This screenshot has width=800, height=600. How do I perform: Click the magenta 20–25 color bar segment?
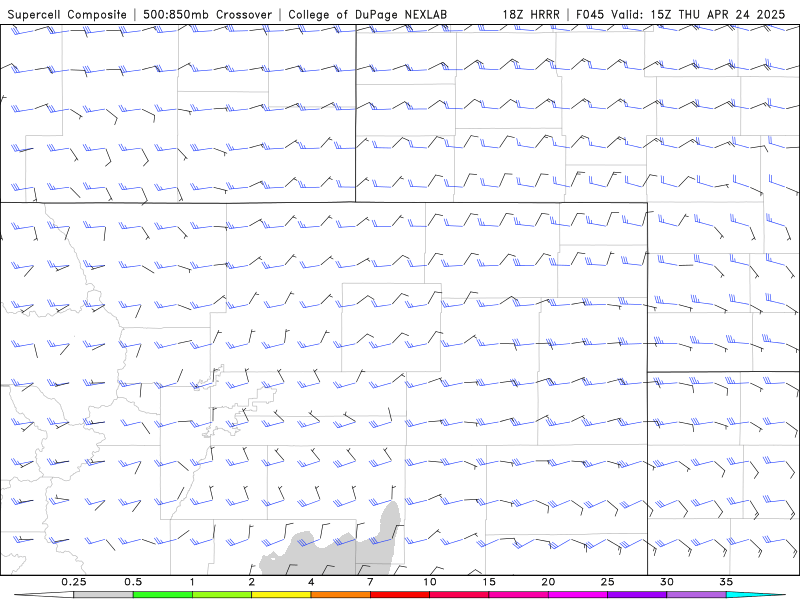click(578, 595)
